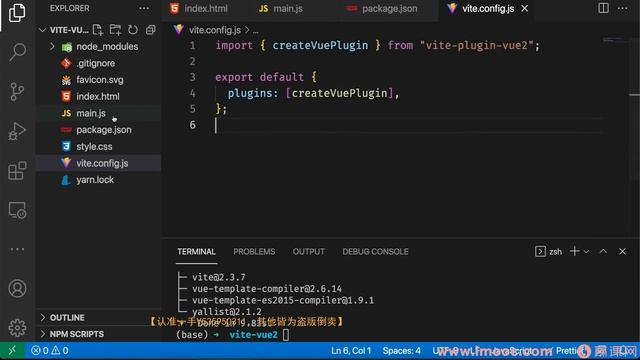The height and width of the screenshot is (360, 640).
Task: Switch to the DEBUG CONSOLE panel tab
Action: coord(375,251)
